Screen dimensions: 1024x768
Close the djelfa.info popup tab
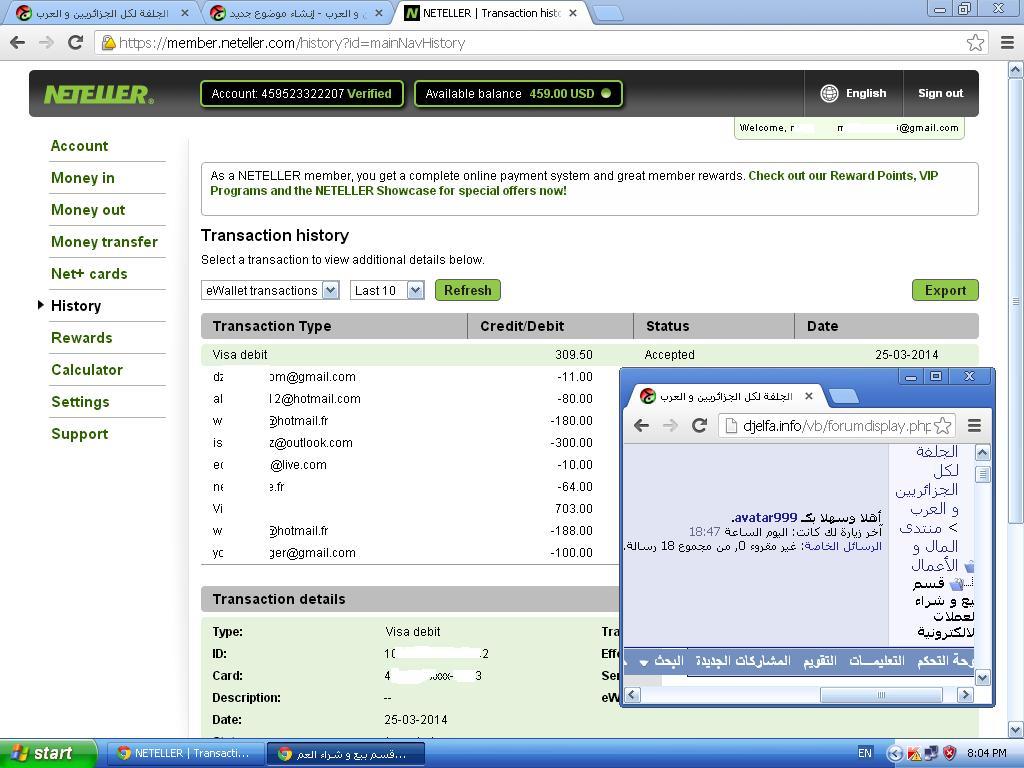(x=808, y=396)
